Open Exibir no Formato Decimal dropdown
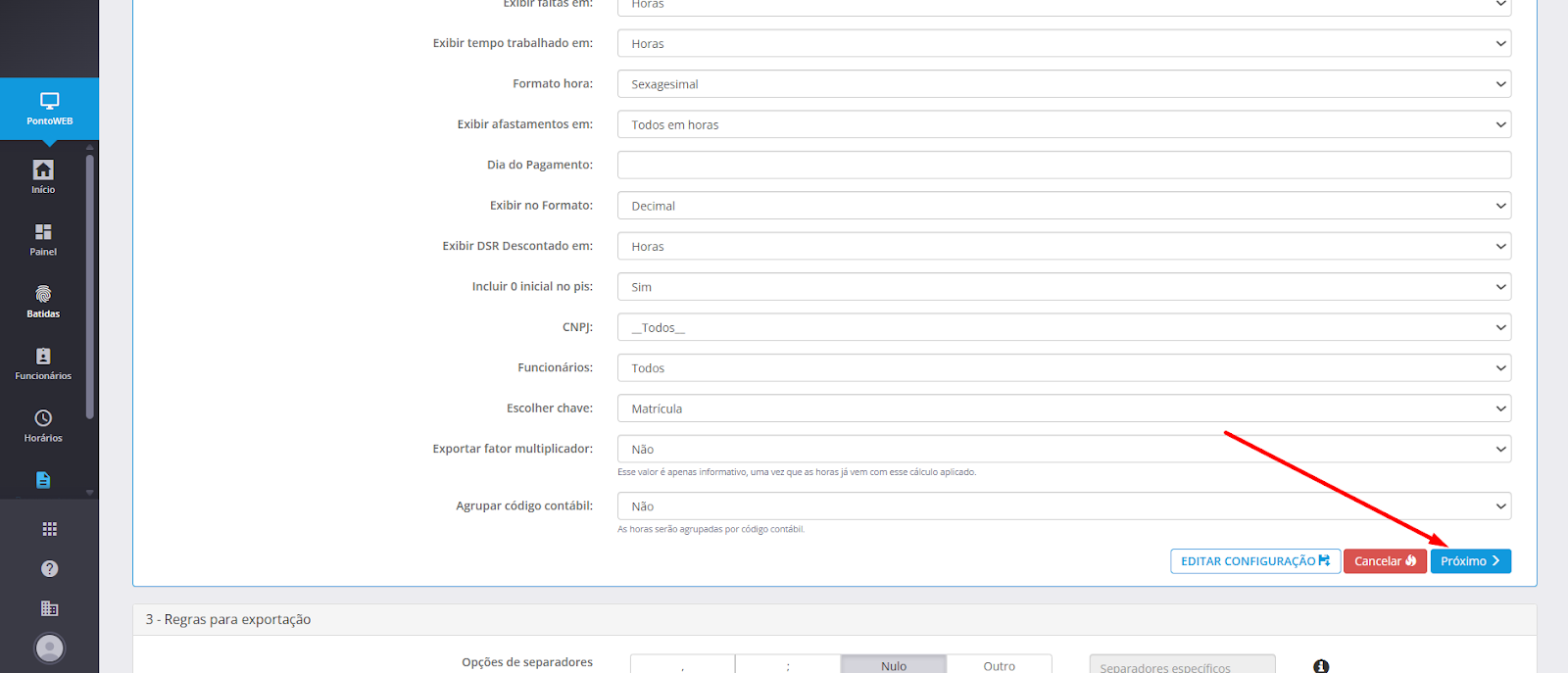Image resolution: width=1568 pixels, height=673 pixels. tap(1064, 206)
